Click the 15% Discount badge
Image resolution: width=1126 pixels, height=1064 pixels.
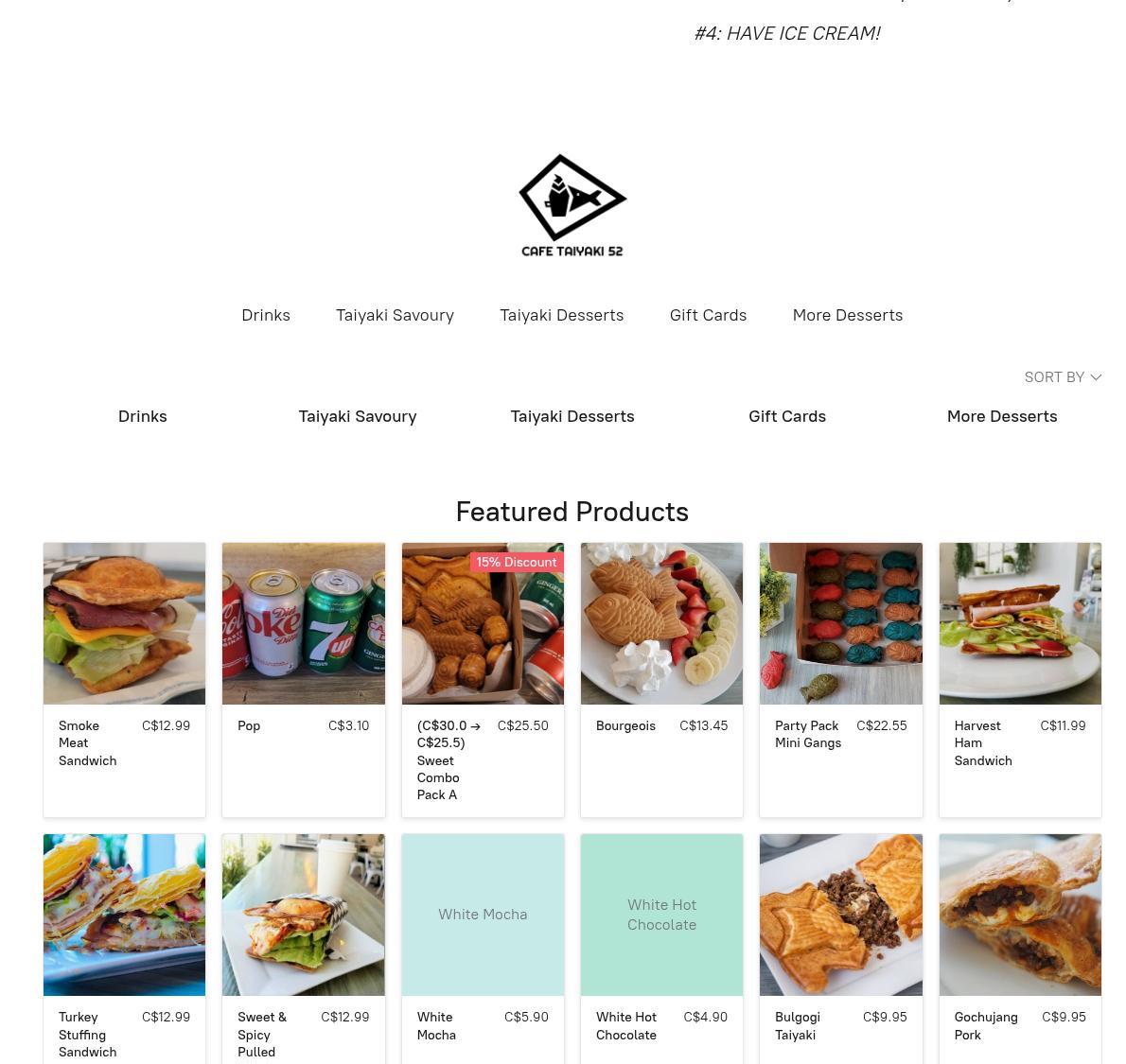click(x=517, y=562)
